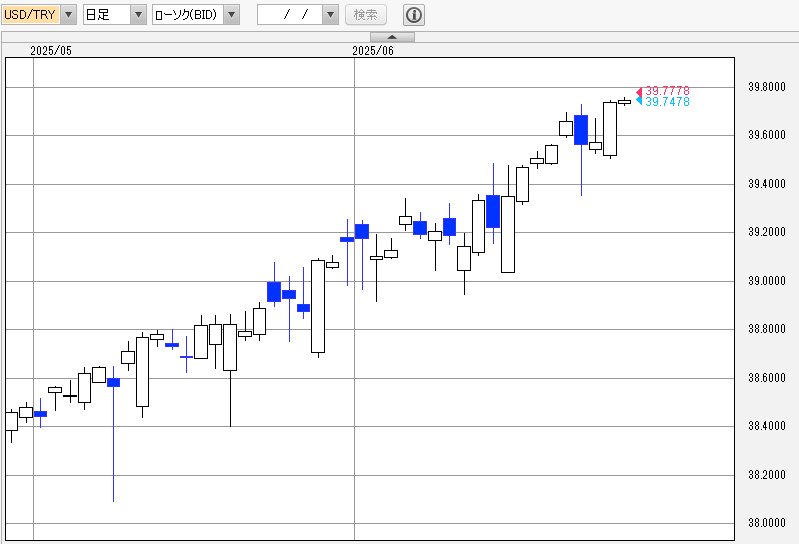Click the arrow beside ローソク(BID)
This screenshot has height=544, width=799.
(x=231, y=15)
